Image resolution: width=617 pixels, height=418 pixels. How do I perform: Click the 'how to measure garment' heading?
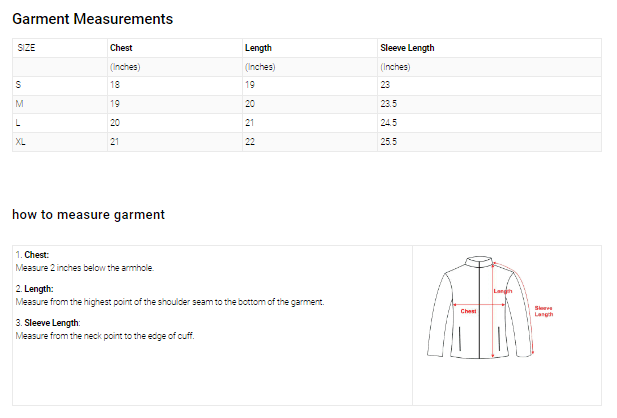[88, 214]
